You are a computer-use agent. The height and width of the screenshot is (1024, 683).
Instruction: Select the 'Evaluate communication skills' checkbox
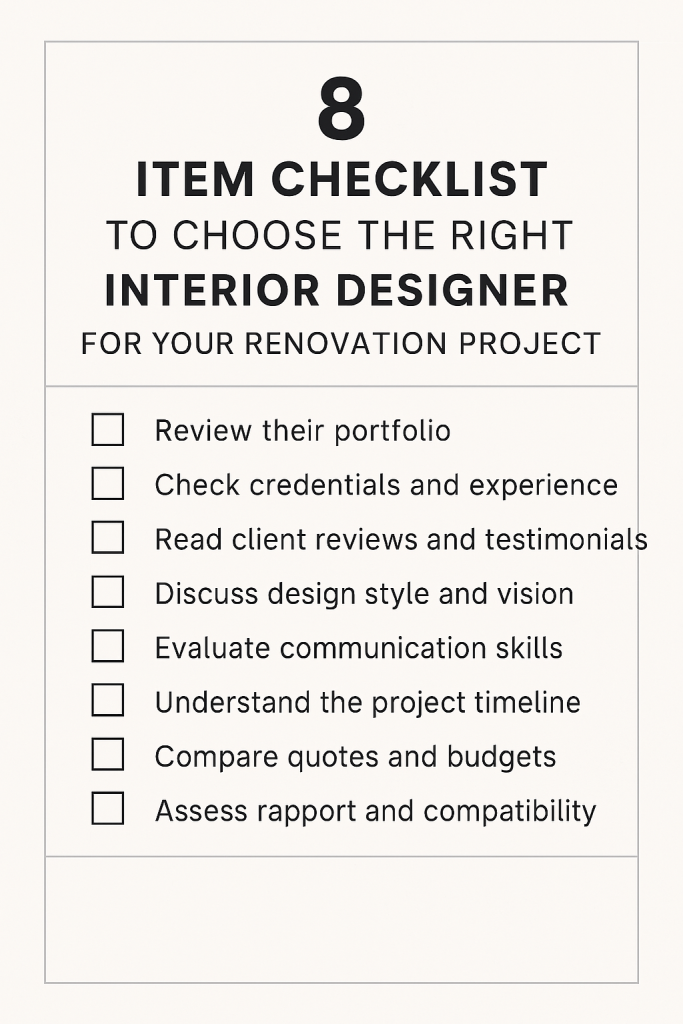pyautogui.click(x=108, y=647)
